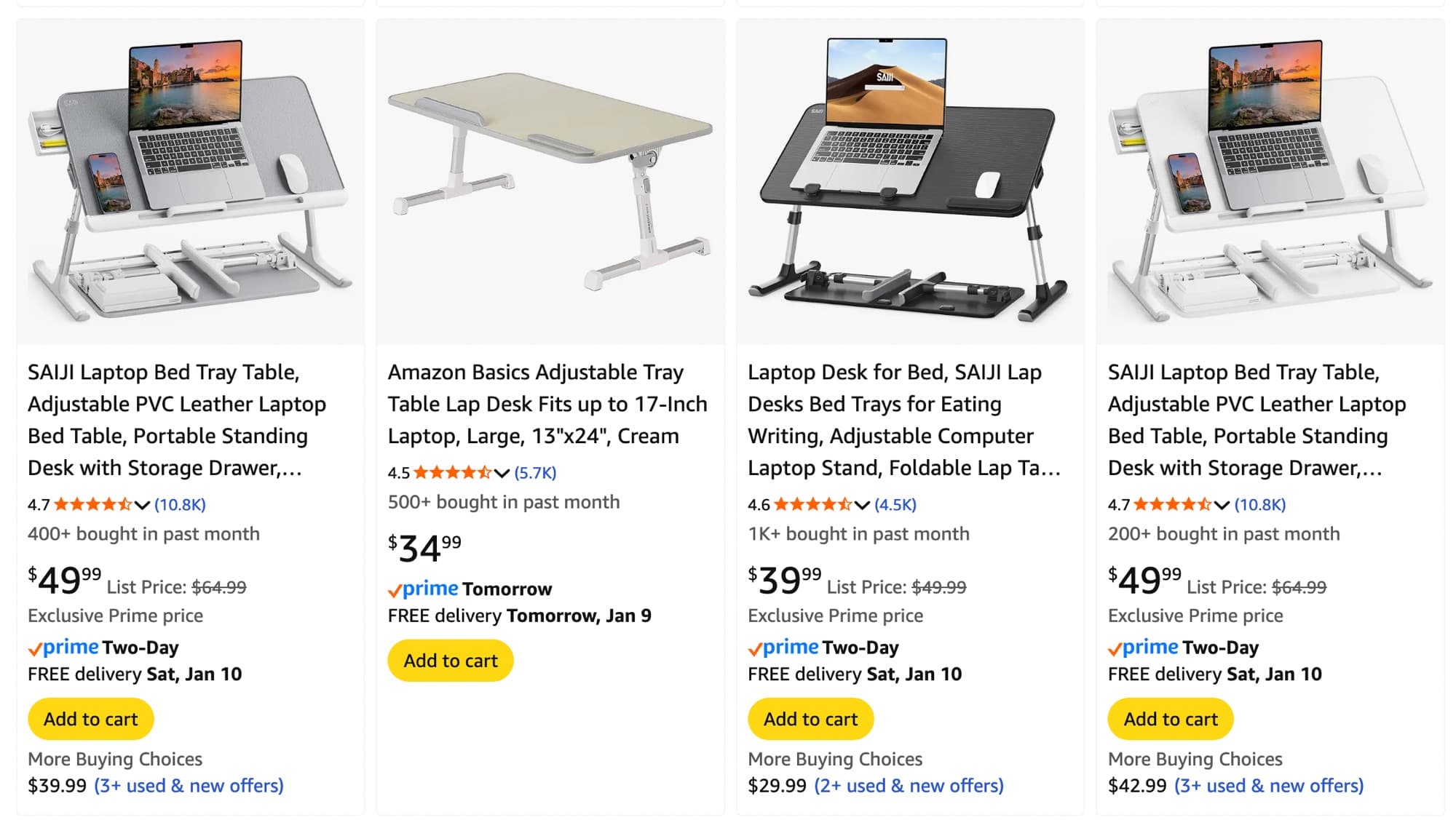Click the prime Tomorrow badge icon

(424, 589)
